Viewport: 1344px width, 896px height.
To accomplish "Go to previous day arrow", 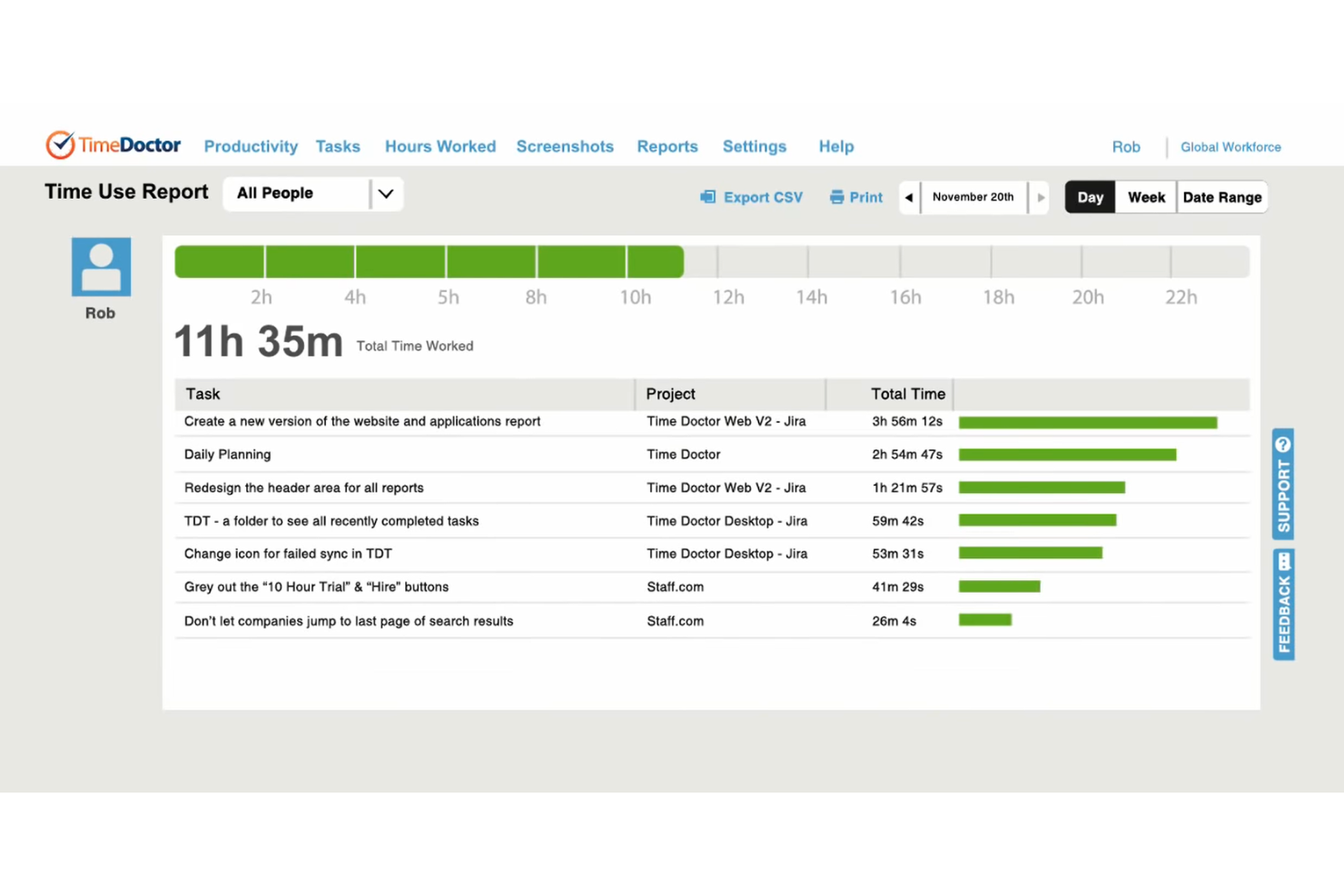I will [x=909, y=197].
